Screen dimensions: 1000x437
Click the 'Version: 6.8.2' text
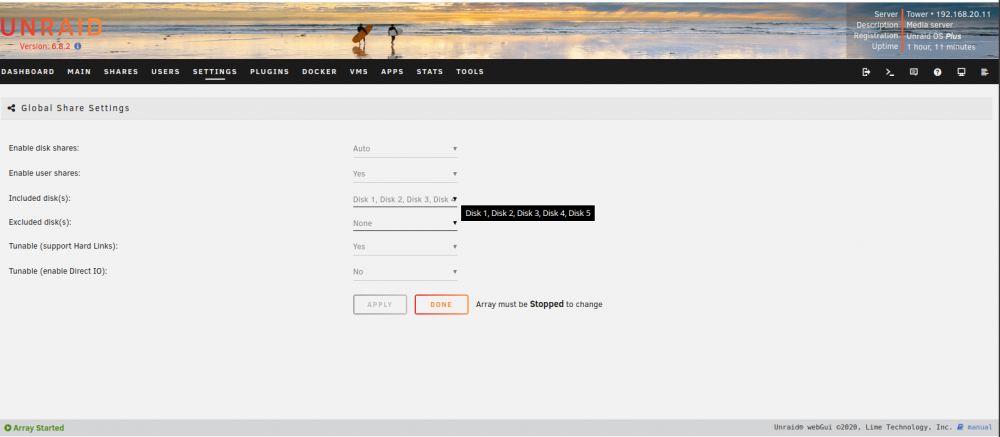[45, 47]
